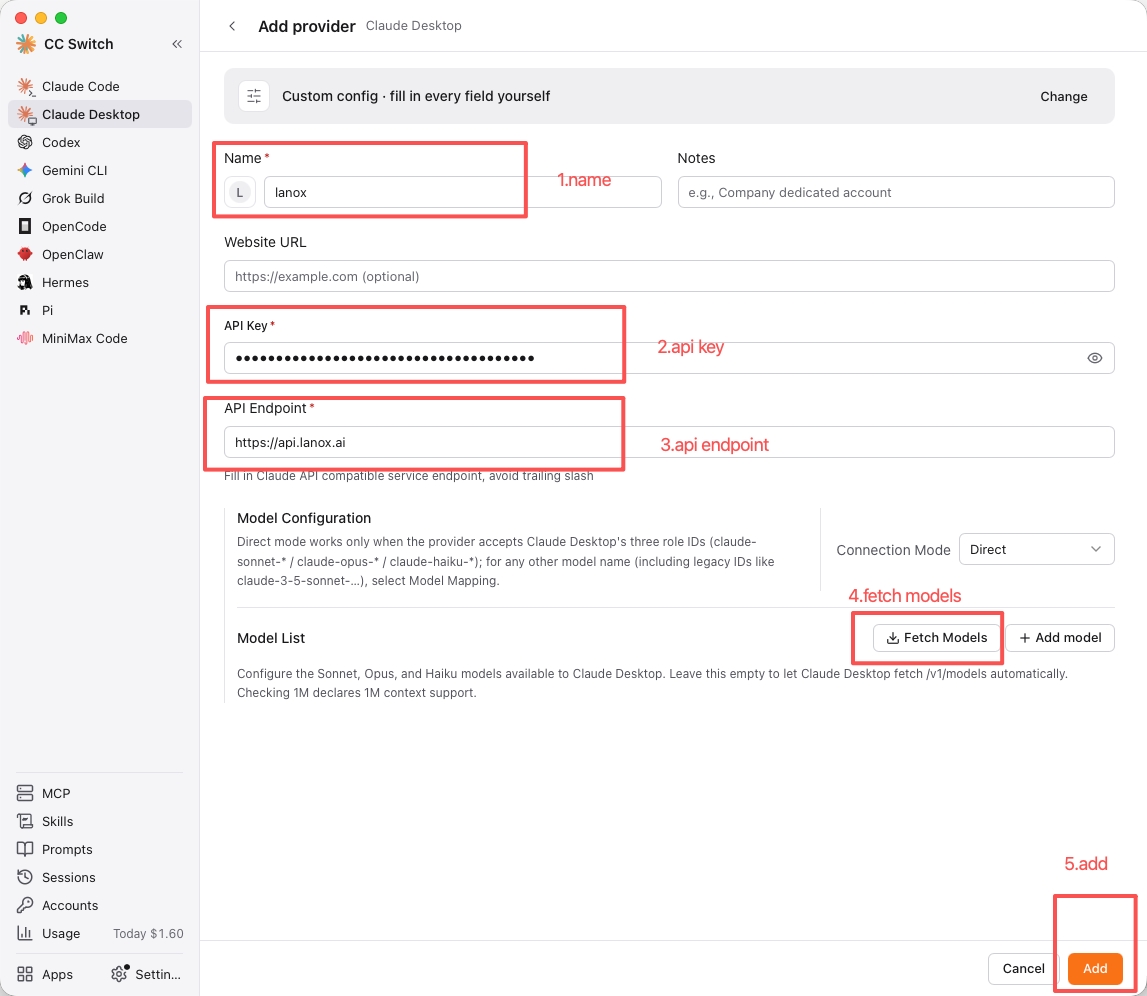Click the Fetch Models button
1147x996 pixels.
936,638
